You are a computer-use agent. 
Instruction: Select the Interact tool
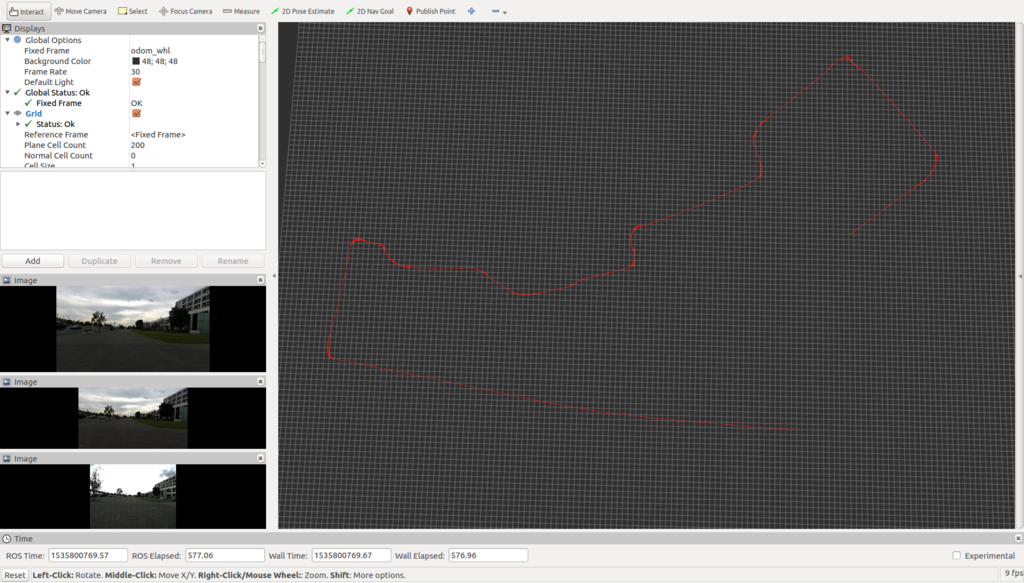coord(27,11)
